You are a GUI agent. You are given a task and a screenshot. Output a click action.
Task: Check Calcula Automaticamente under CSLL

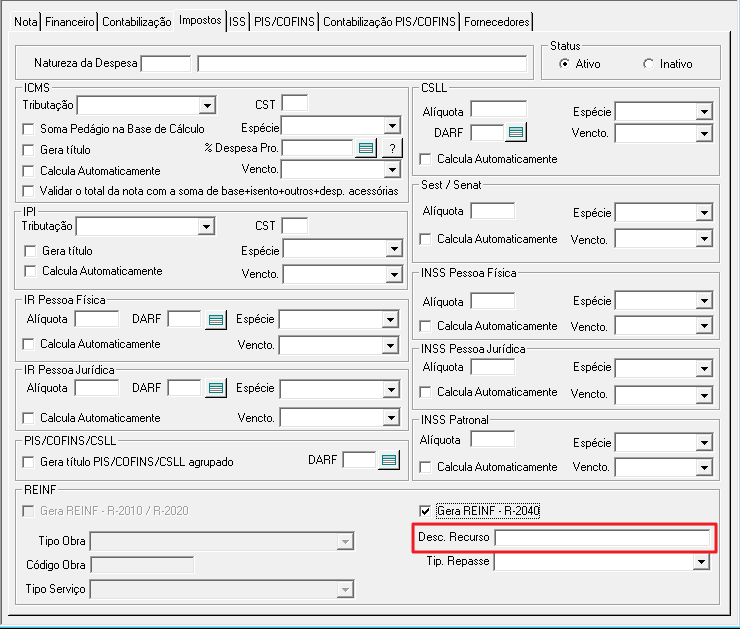click(x=425, y=159)
